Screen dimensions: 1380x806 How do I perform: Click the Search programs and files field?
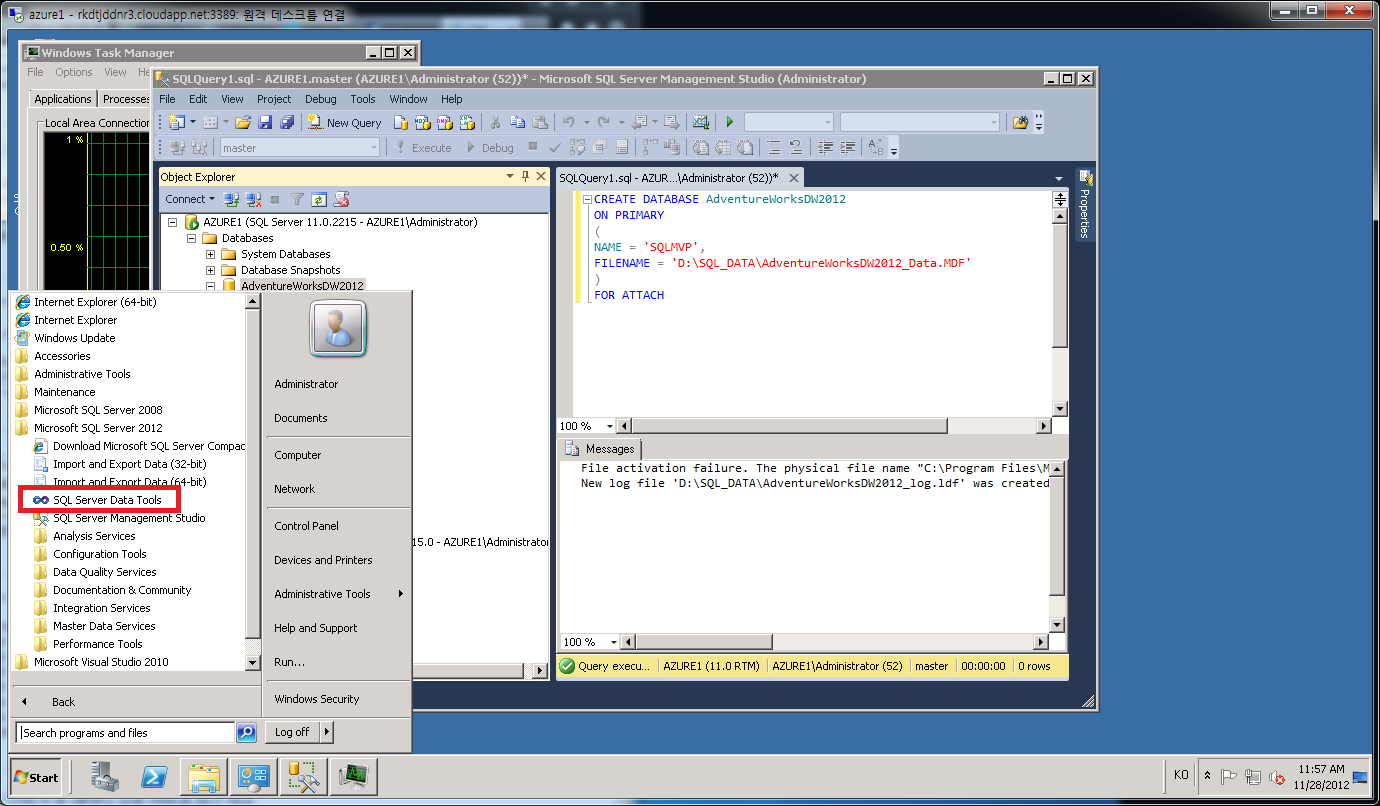click(126, 733)
